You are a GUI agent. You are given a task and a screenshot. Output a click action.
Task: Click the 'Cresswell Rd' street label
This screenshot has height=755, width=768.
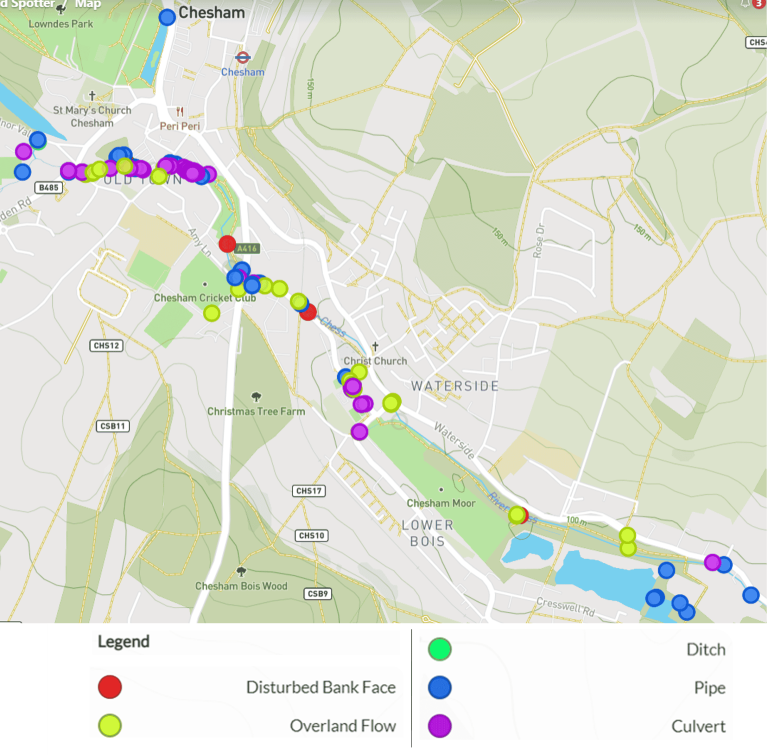point(566,607)
